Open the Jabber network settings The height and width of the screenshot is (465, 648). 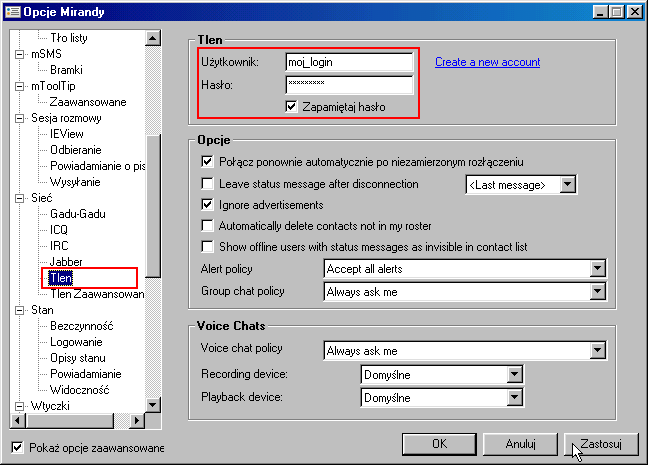(x=68, y=262)
